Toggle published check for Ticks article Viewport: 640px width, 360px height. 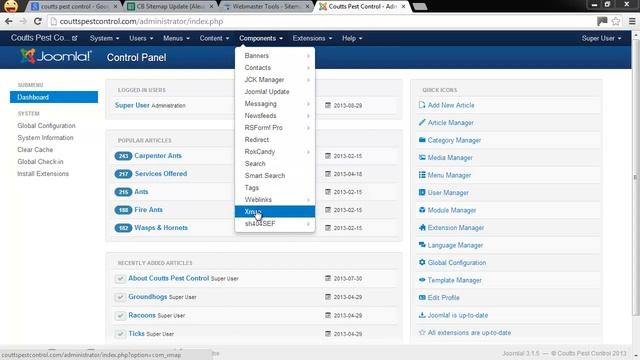click(120, 334)
